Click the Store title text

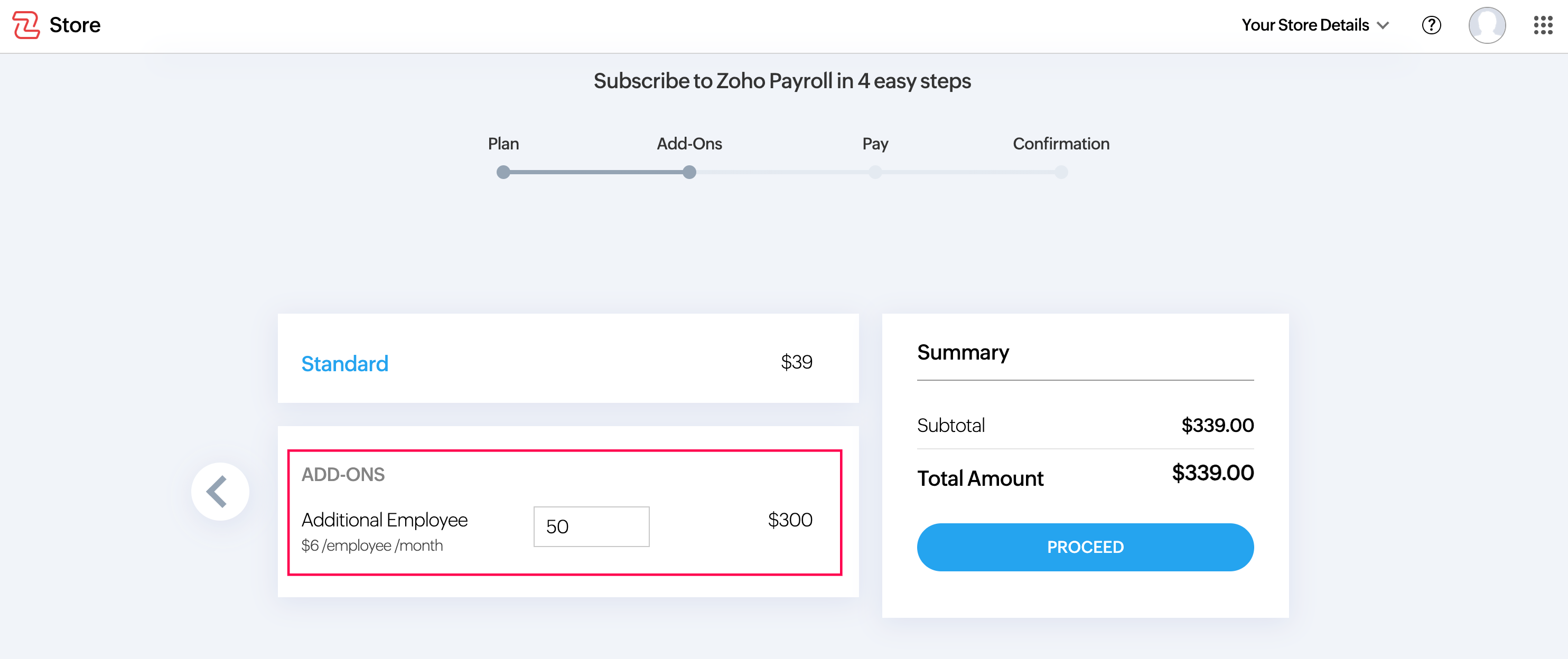coord(75,25)
